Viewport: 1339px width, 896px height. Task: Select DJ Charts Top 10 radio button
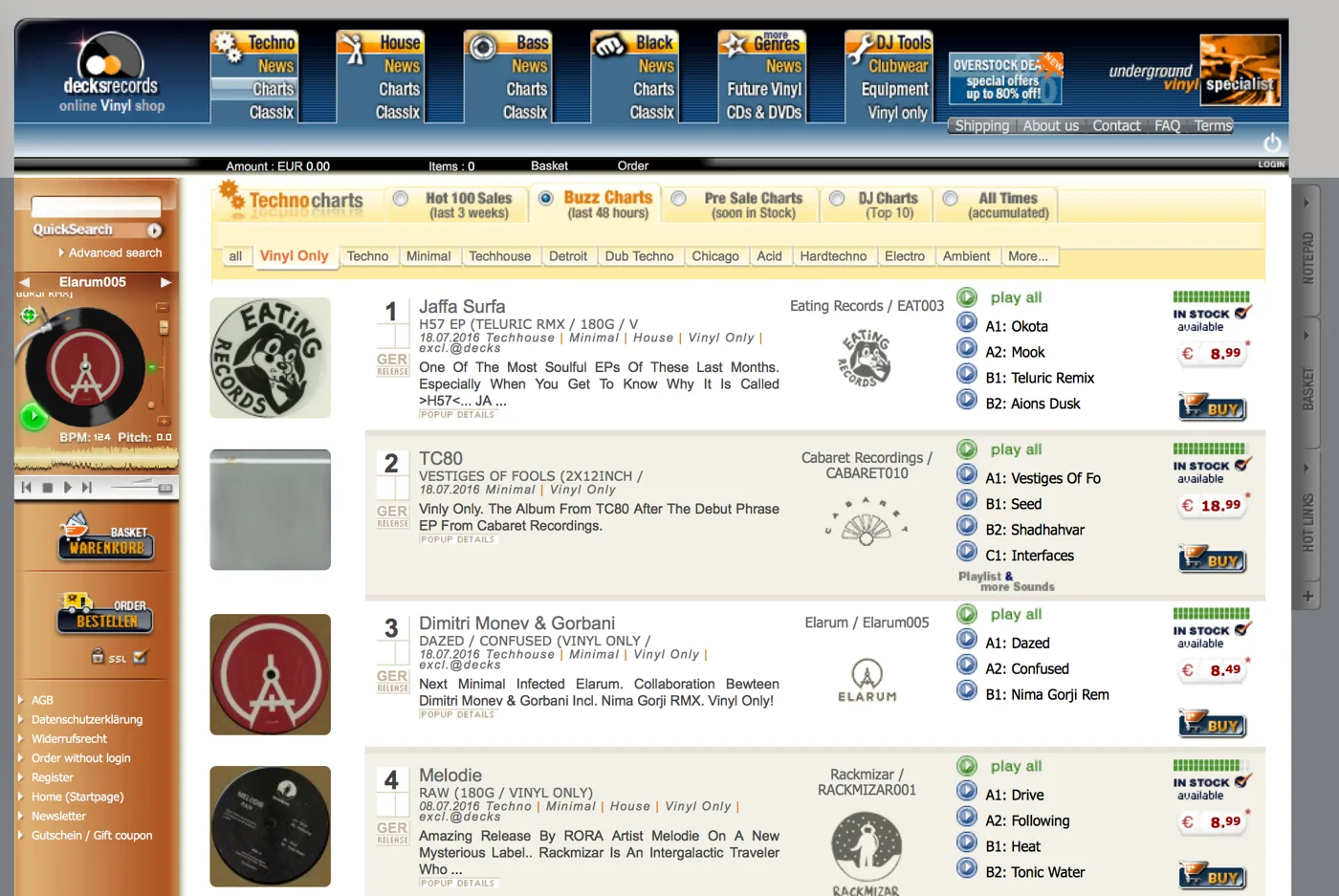pos(837,199)
